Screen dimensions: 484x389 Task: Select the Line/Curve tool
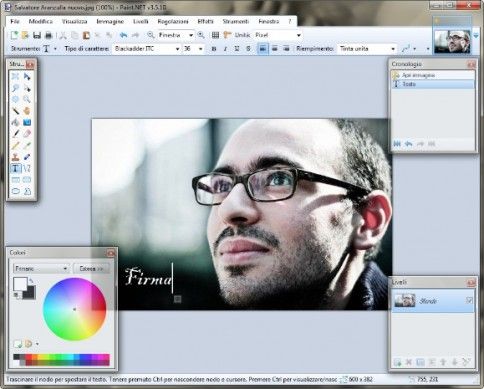(x=27, y=168)
